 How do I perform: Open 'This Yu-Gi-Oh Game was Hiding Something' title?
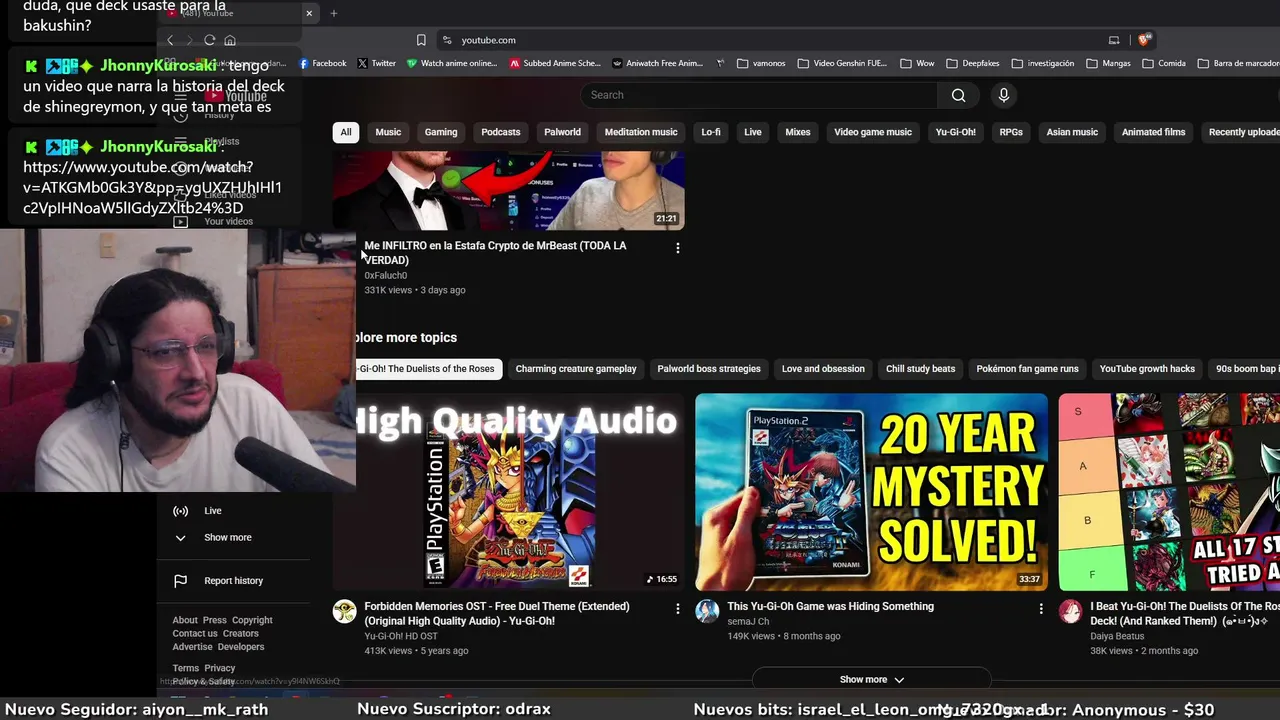pyautogui.click(x=830, y=606)
